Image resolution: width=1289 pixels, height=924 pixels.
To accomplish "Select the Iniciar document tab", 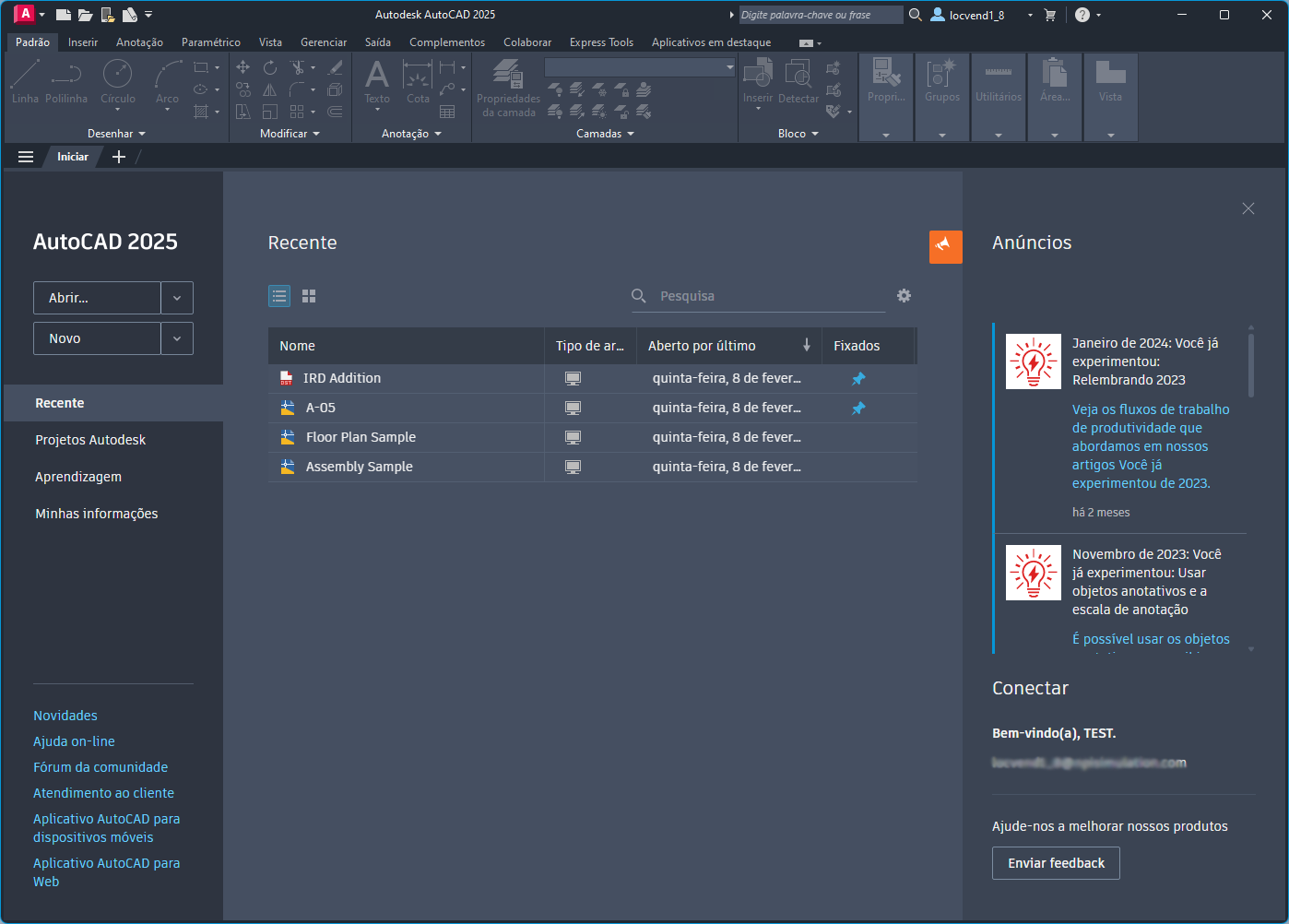I will coord(73,157).
